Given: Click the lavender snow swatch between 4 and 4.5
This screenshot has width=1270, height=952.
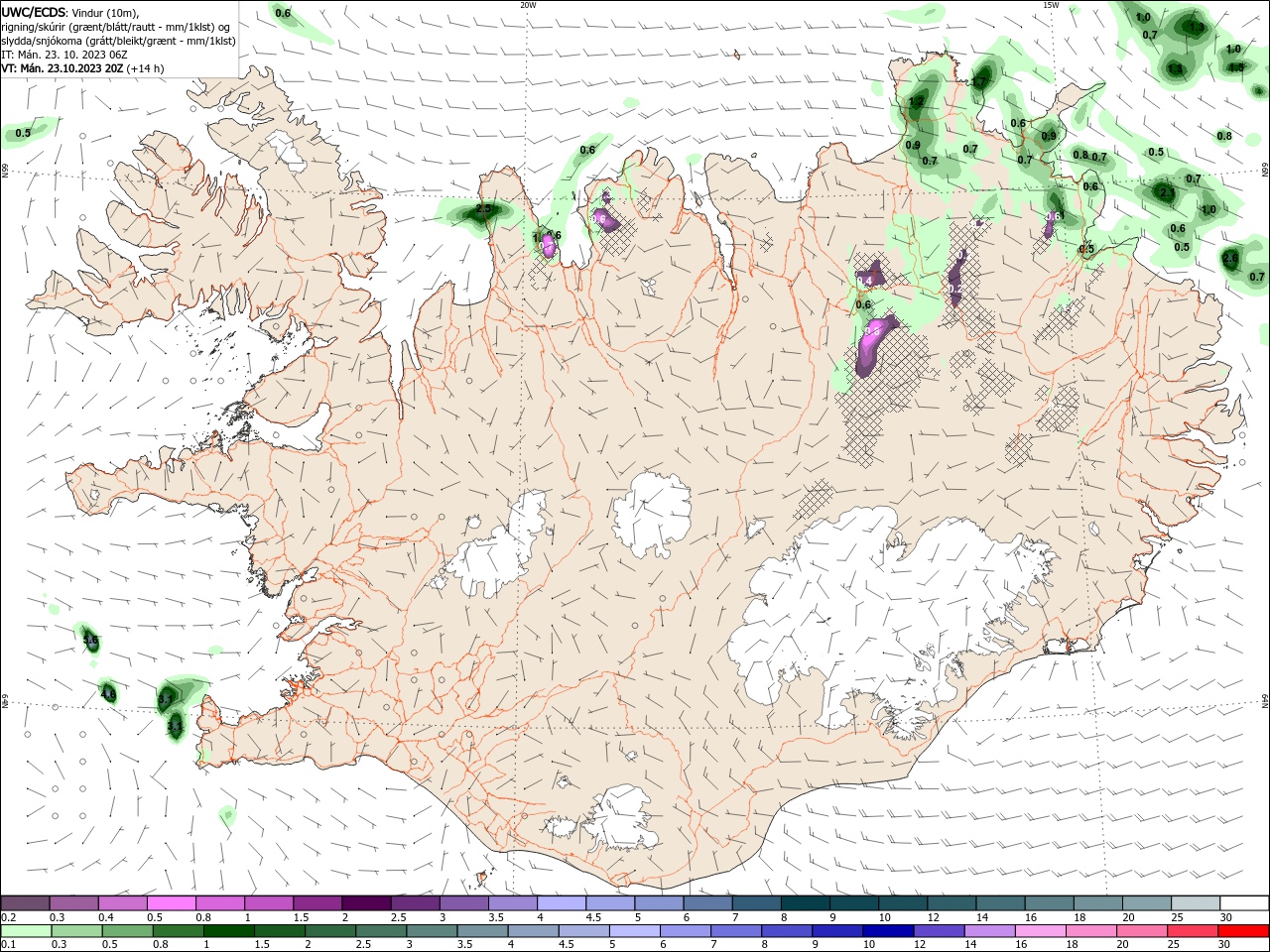Looking at the screenshot, I should (x=562, y=903).
